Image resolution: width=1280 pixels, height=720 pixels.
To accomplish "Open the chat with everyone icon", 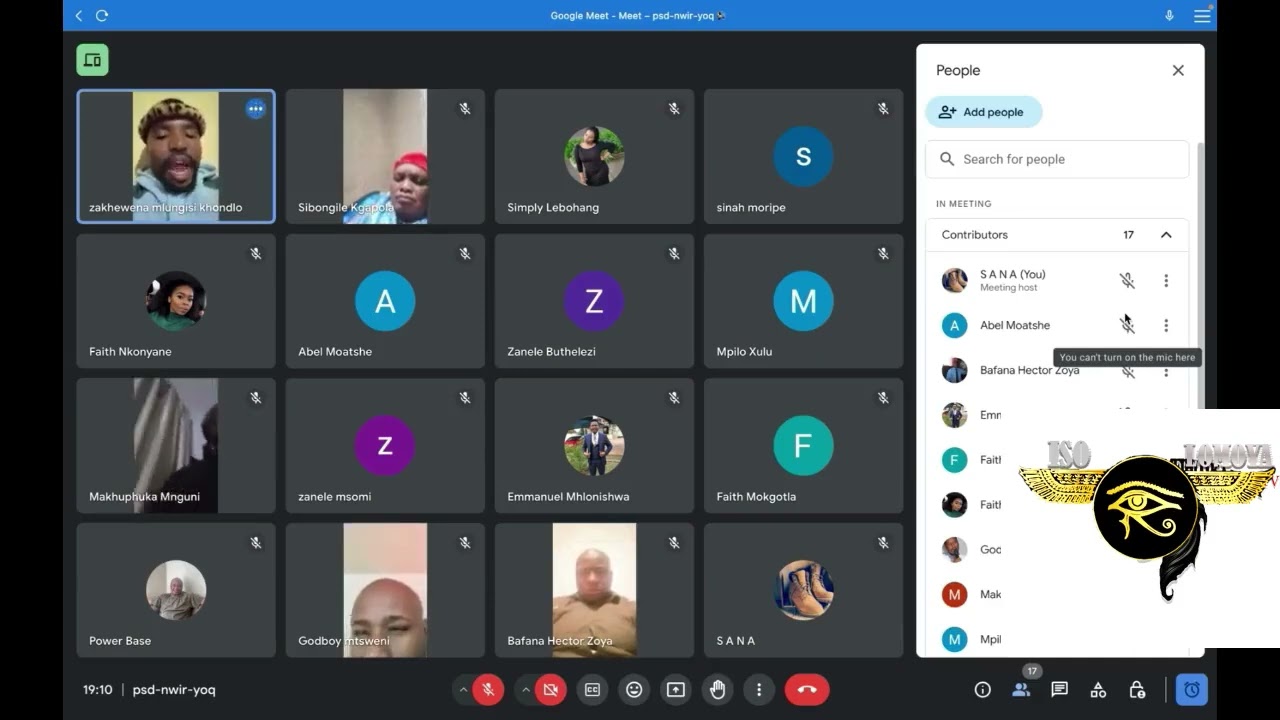I will [x=1059, y=689].
